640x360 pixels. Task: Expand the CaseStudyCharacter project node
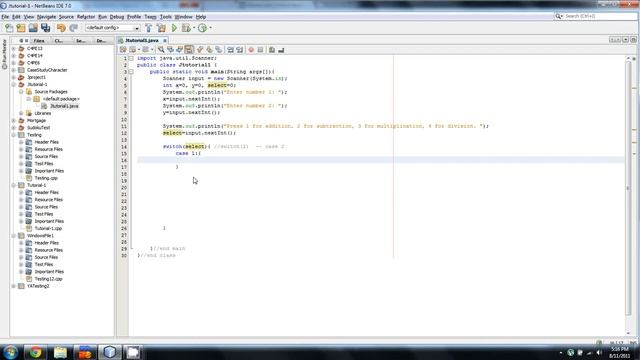[x=13, y=70]
